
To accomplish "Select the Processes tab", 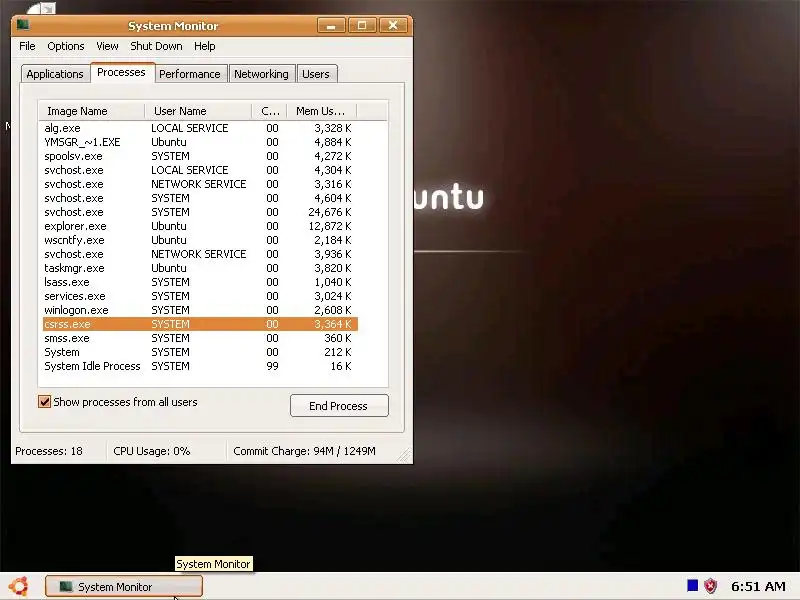I will coord(121,72).
